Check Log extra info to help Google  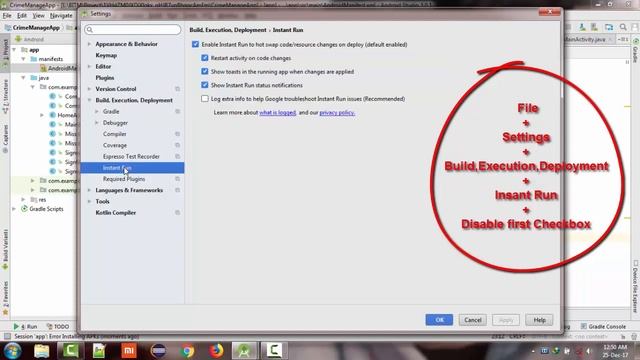point(205,99)
